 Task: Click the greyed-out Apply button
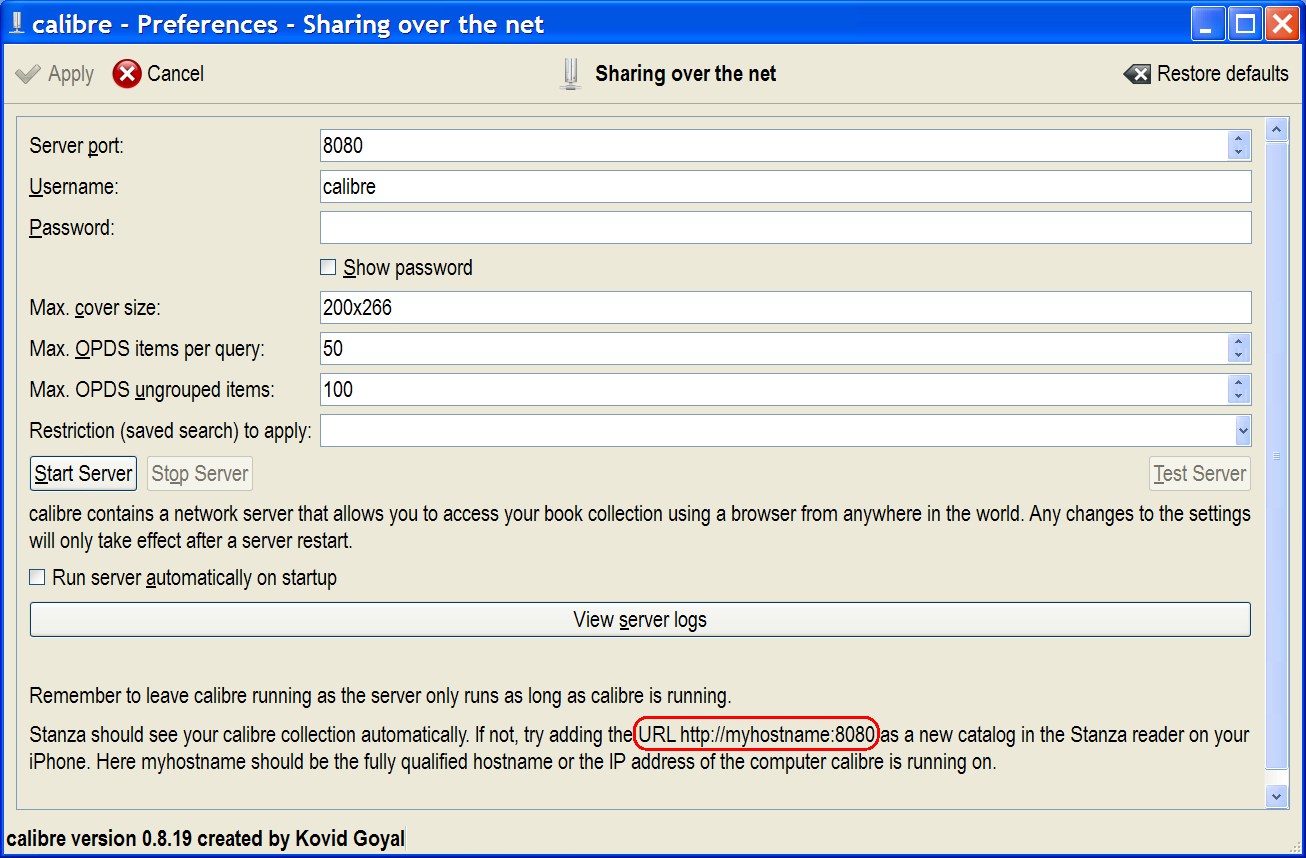tap(56, 74)
